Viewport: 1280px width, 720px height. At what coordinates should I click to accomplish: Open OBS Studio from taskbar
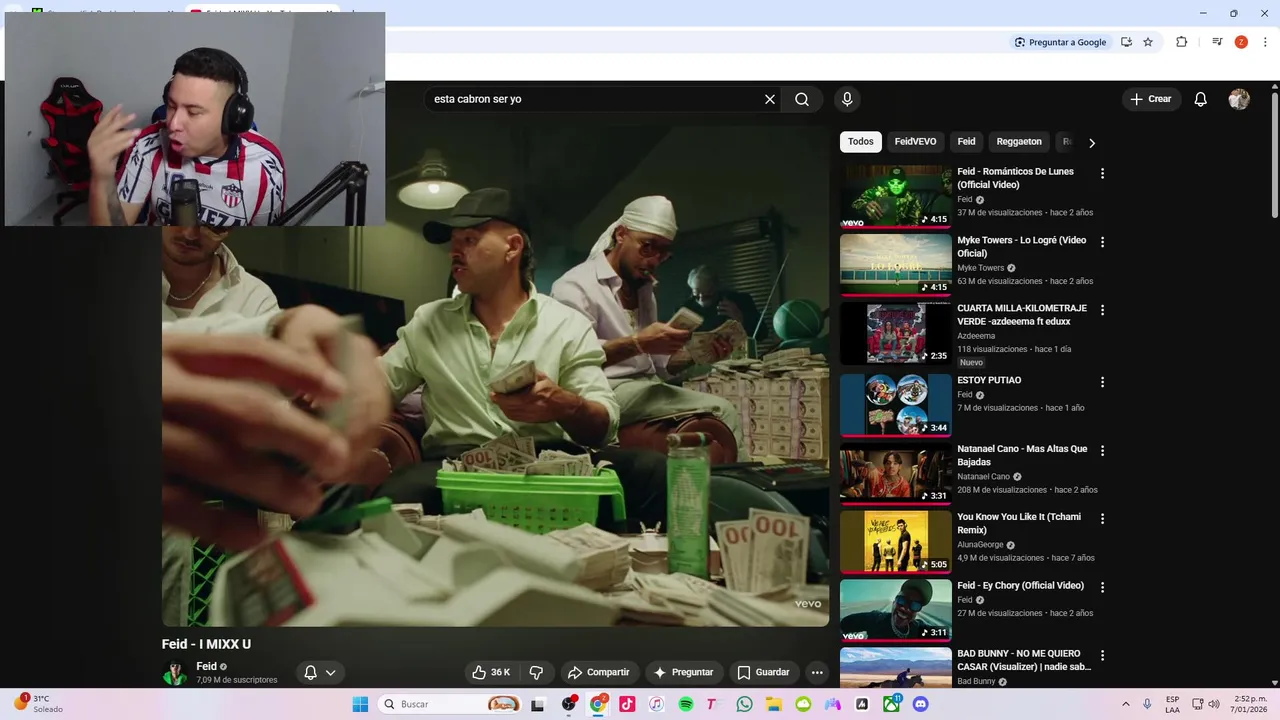tap(569, 704)
